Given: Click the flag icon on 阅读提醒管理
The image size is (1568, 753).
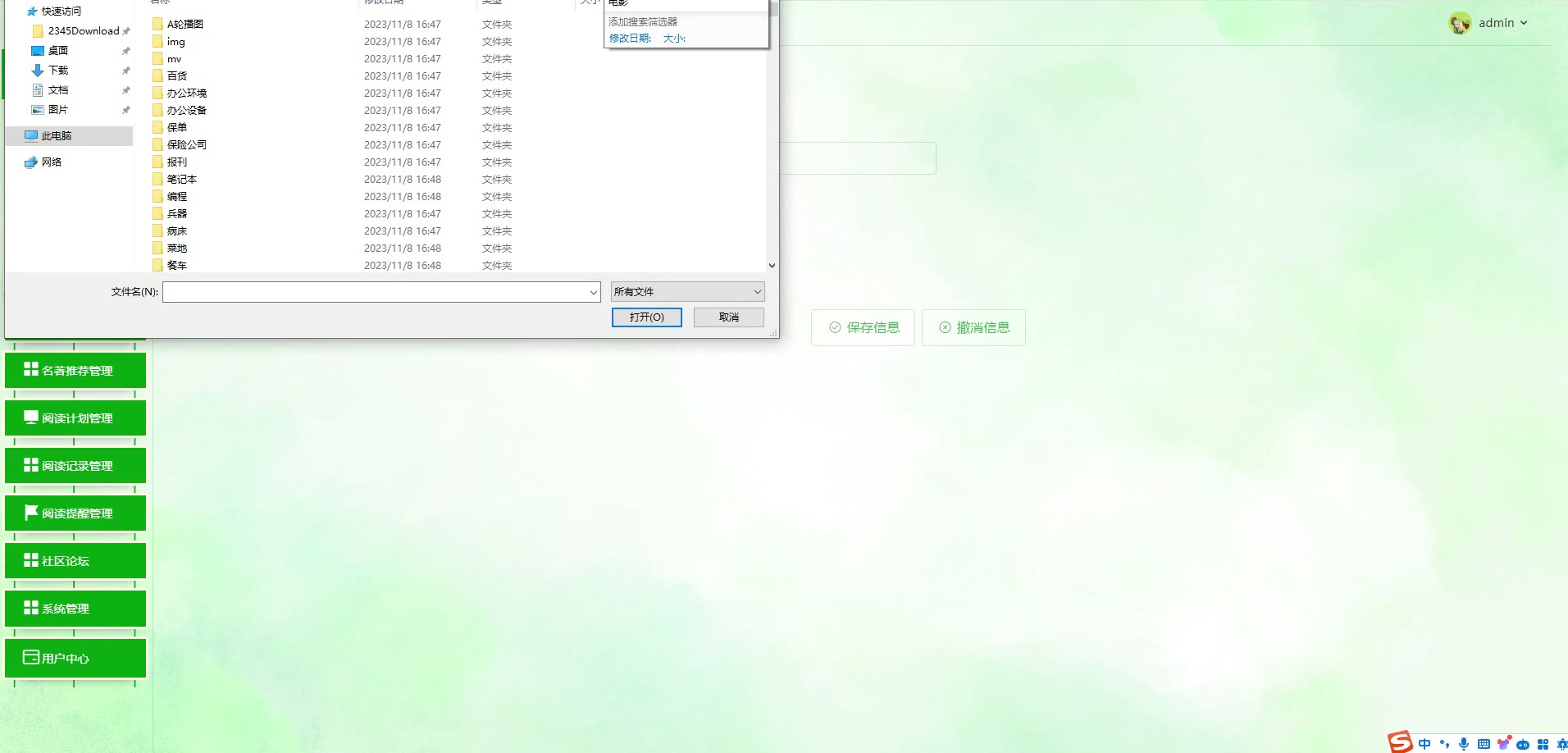Looking at the screenshot, I should click(31, 512).
